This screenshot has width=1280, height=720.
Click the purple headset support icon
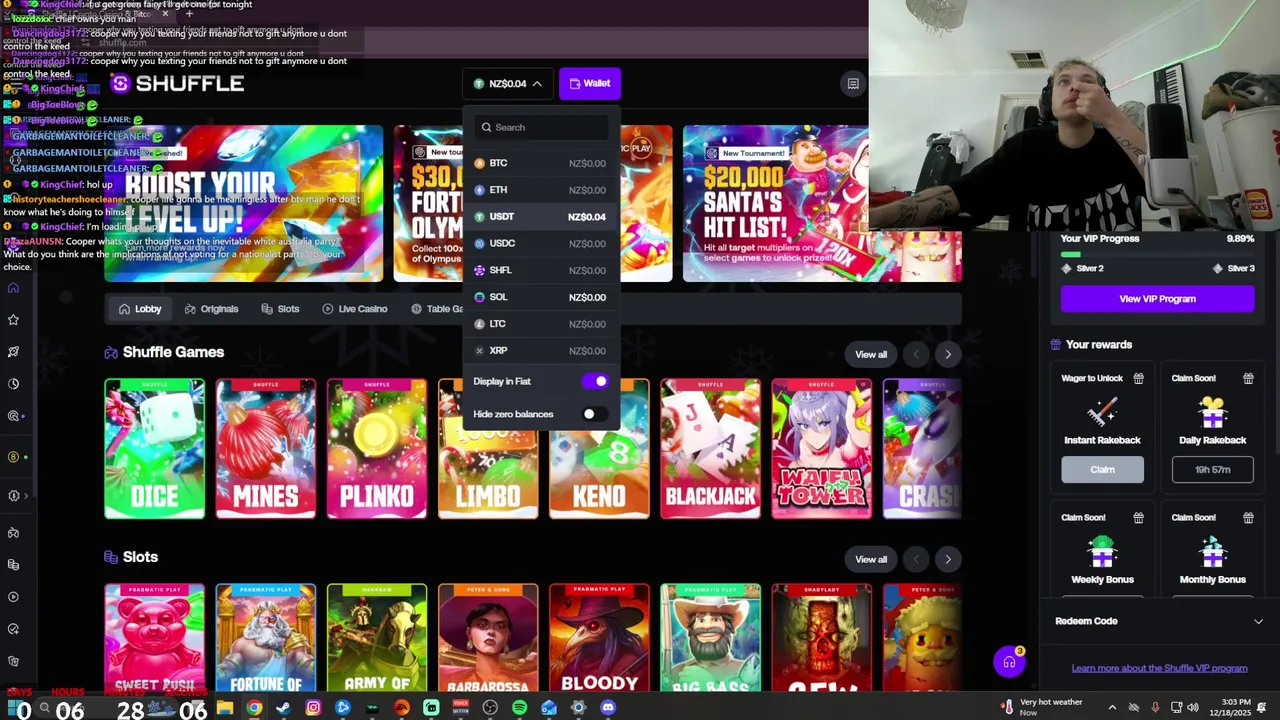[1009, 662]
